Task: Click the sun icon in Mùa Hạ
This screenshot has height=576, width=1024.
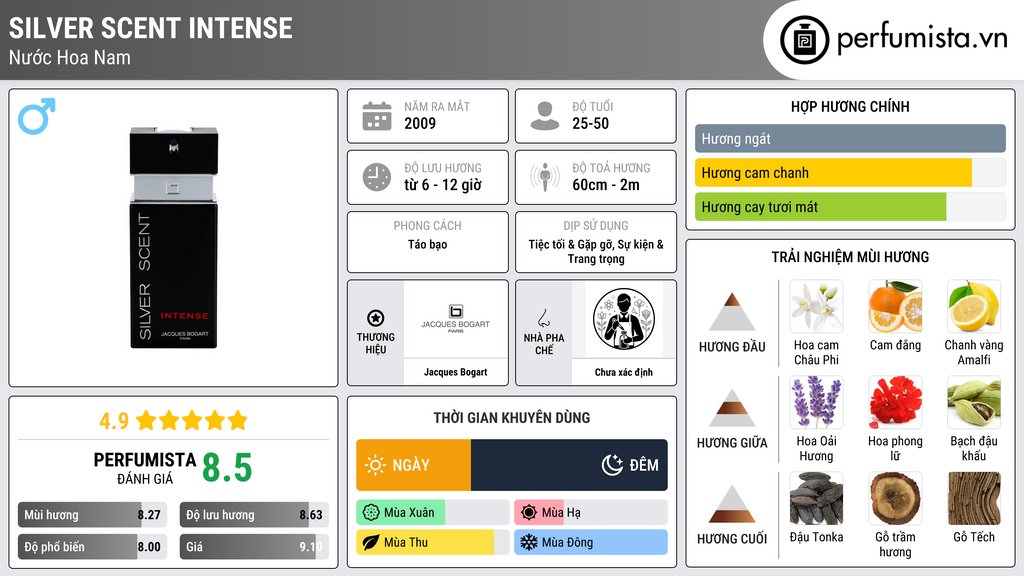Action: [529, 513]
